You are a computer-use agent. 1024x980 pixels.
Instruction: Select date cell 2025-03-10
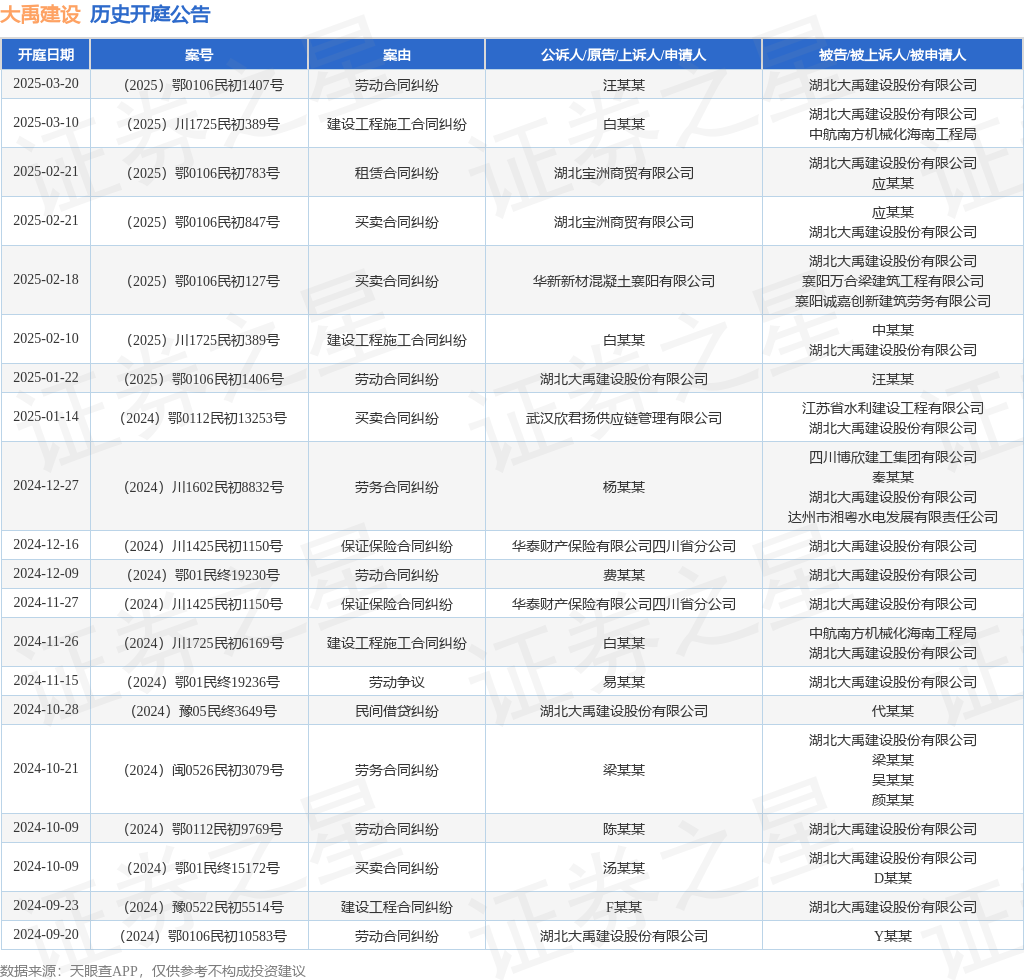tap(46, 122)
